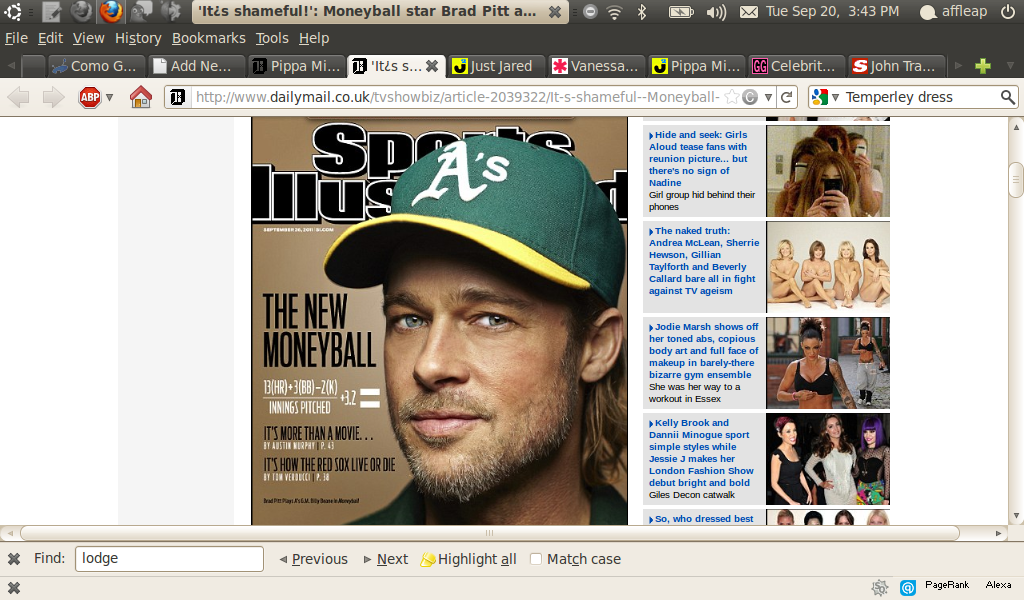This screenshot has height=600, width=1024.
Task: Close the active 'It's s...' tab
Action: 432,66
